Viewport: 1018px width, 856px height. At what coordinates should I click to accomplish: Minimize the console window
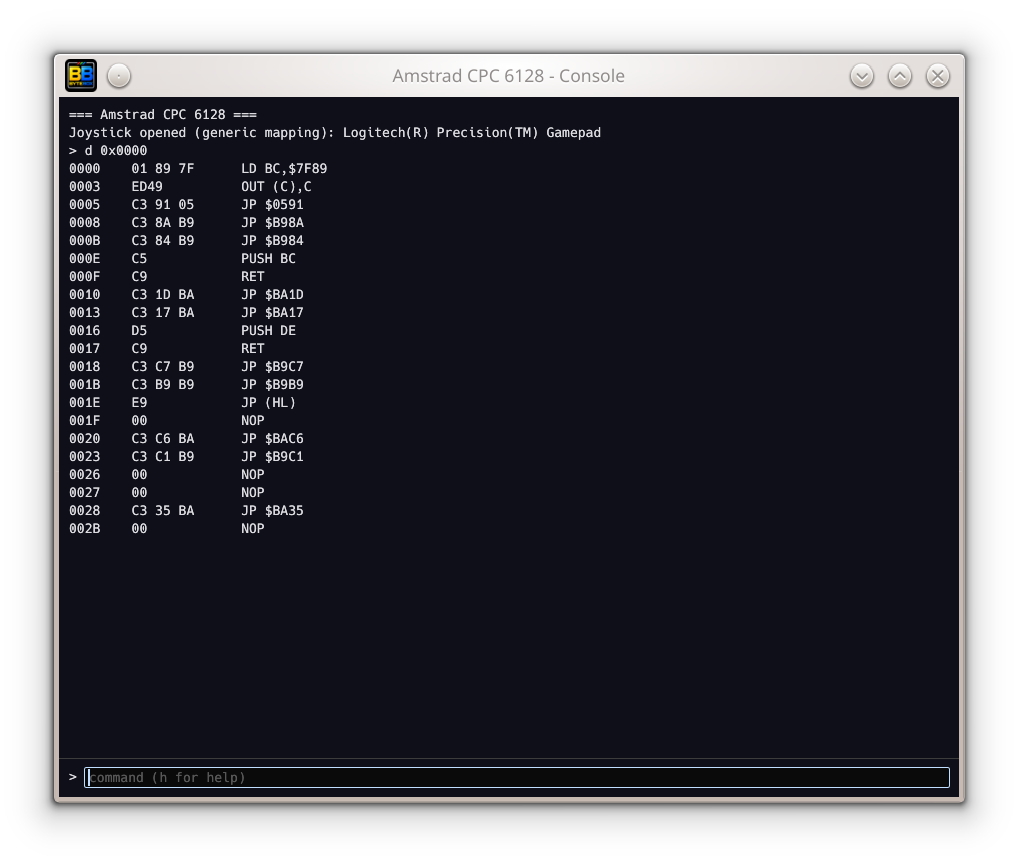862,76
